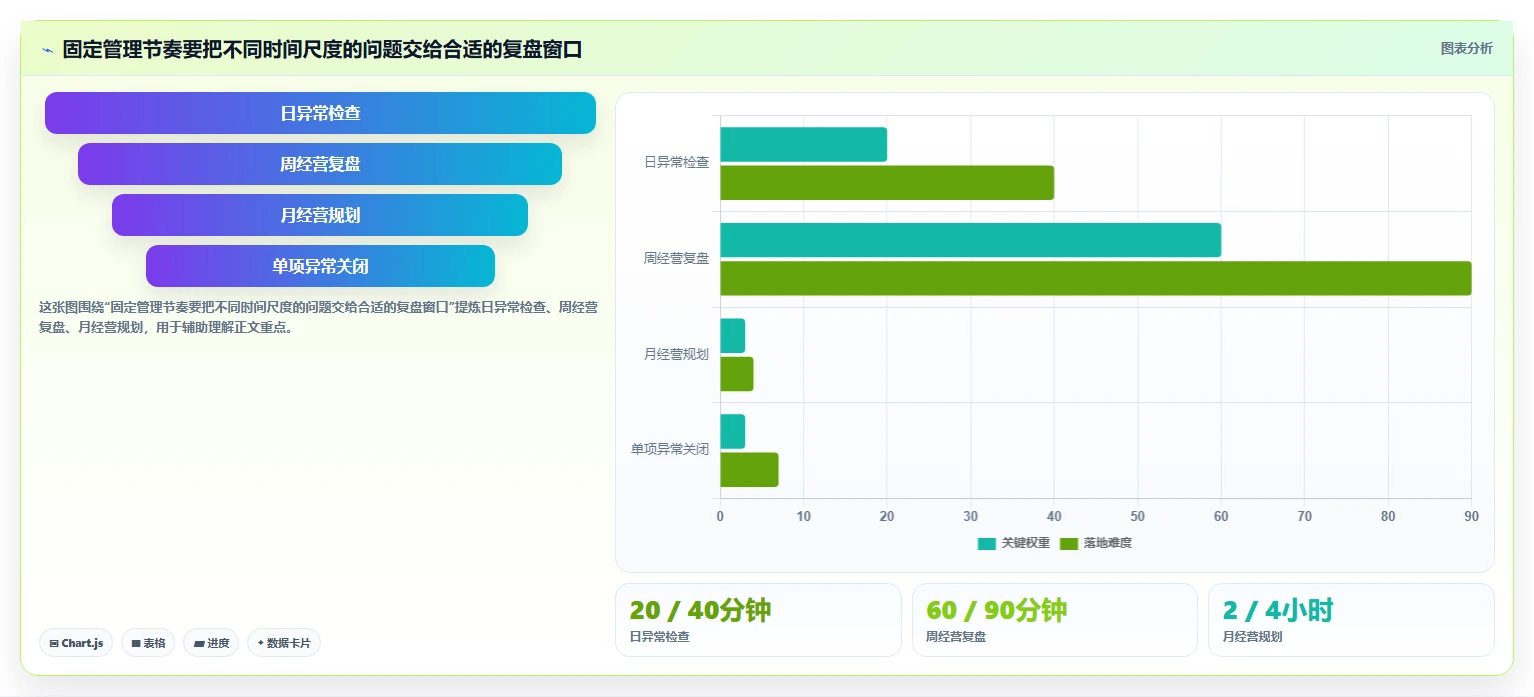Click the x-axis tick value 90

point(1471,516)
